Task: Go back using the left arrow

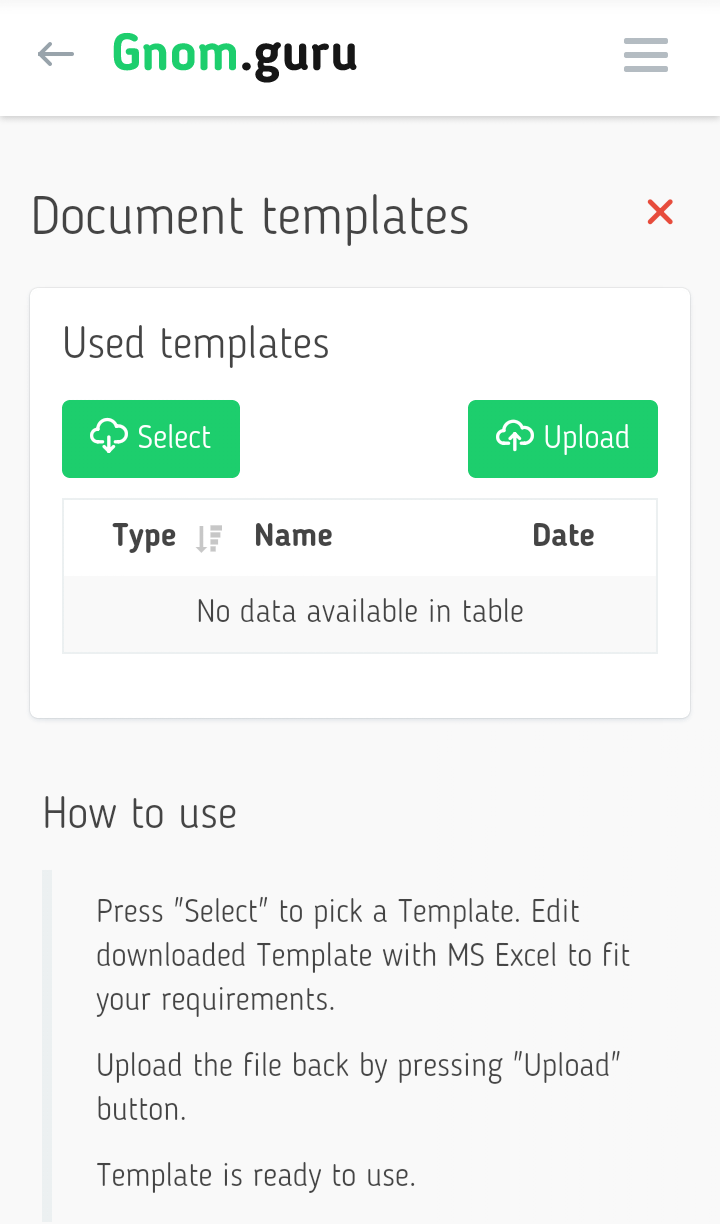Action: tap(56, 54)
